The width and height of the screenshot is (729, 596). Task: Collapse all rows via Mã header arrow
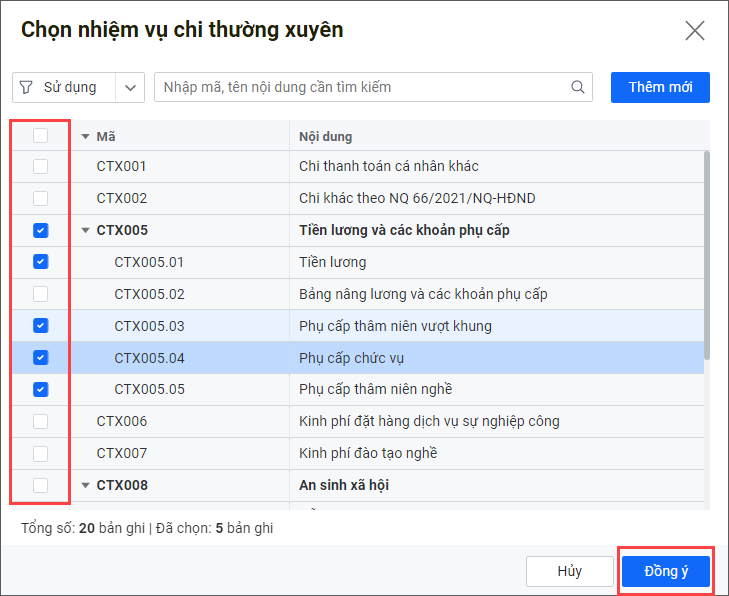pyautogui.click(x=85, y=136)
